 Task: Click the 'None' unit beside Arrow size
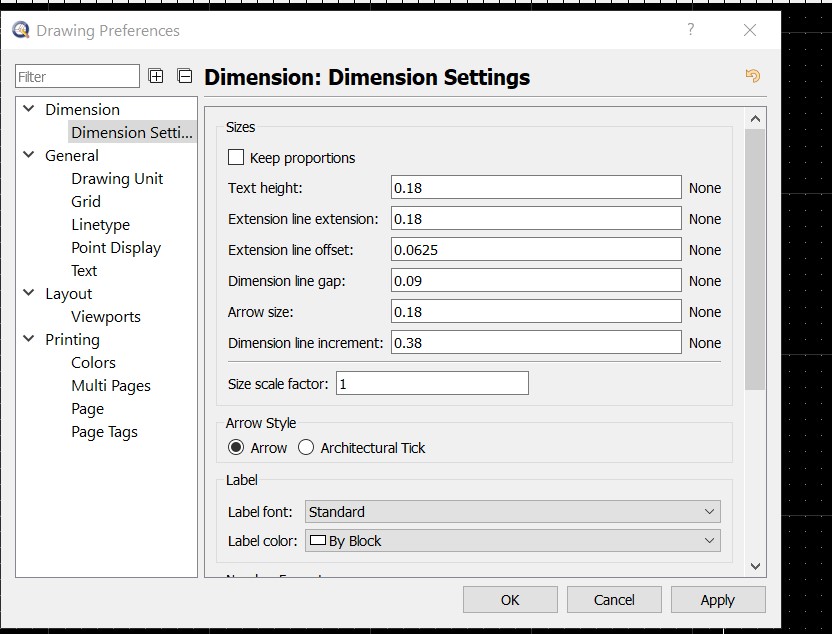tap(705, 312)
